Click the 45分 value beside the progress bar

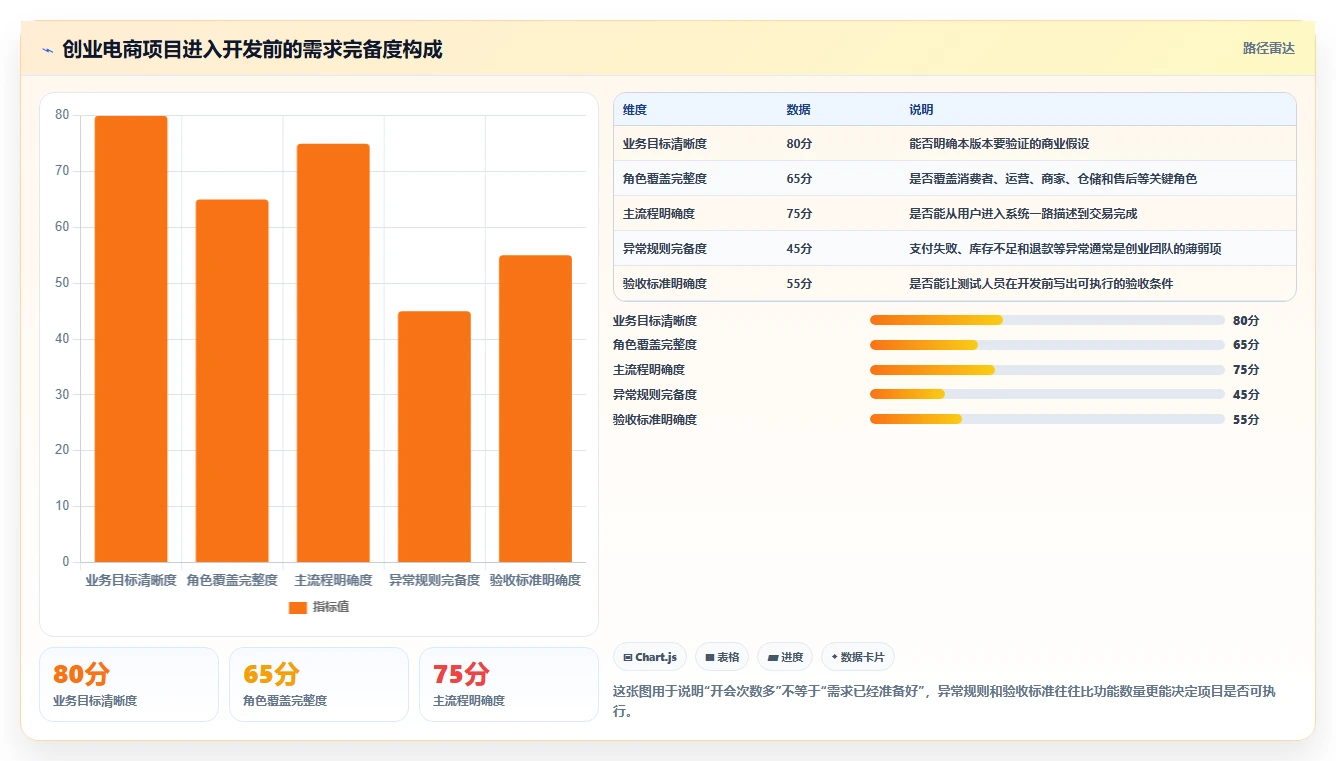pyautogui.click(x=1246, y=395)
